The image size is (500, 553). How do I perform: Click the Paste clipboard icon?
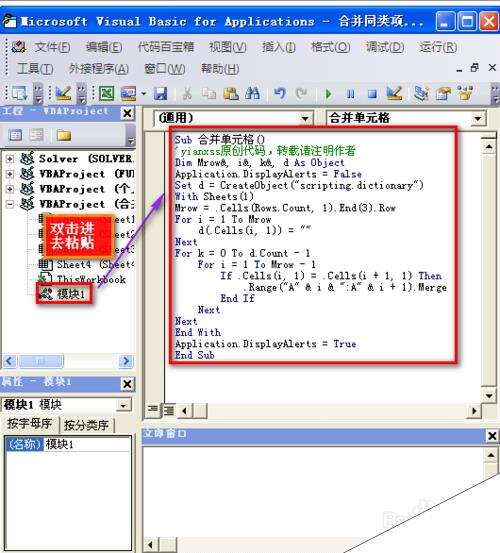pyautogui.click(x=231, y=93)
